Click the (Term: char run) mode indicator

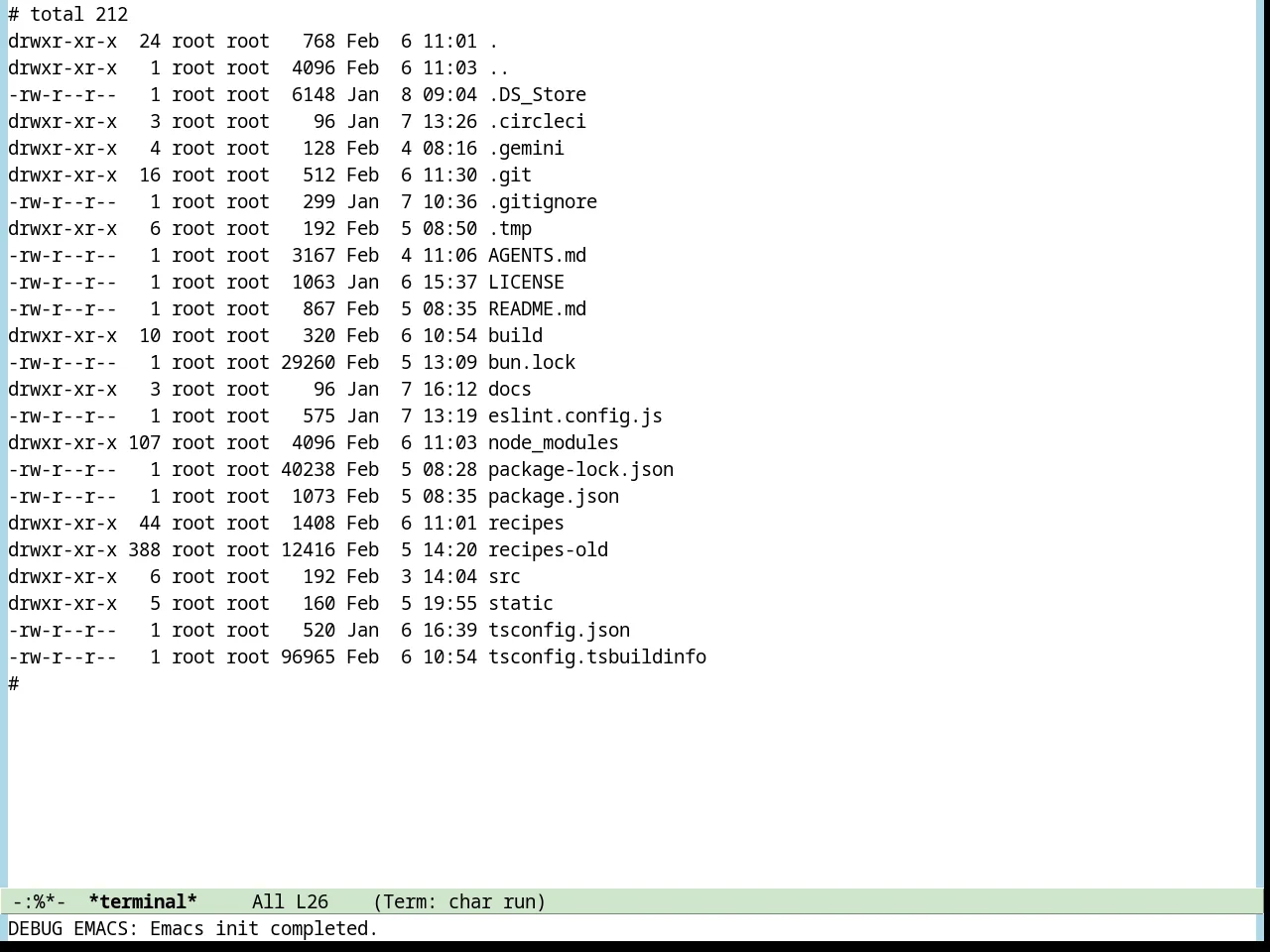tap(459, 901)
